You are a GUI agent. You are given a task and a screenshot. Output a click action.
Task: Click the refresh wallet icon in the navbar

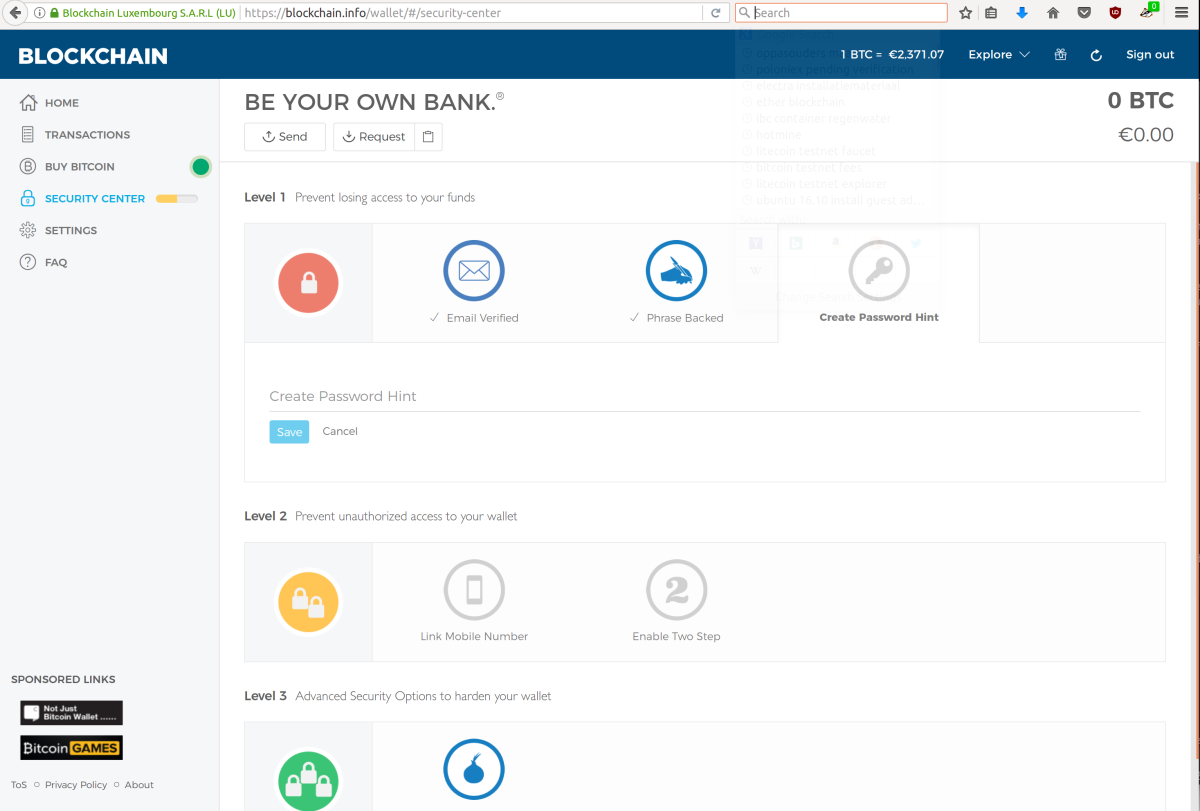click(x=1096, y=55)
